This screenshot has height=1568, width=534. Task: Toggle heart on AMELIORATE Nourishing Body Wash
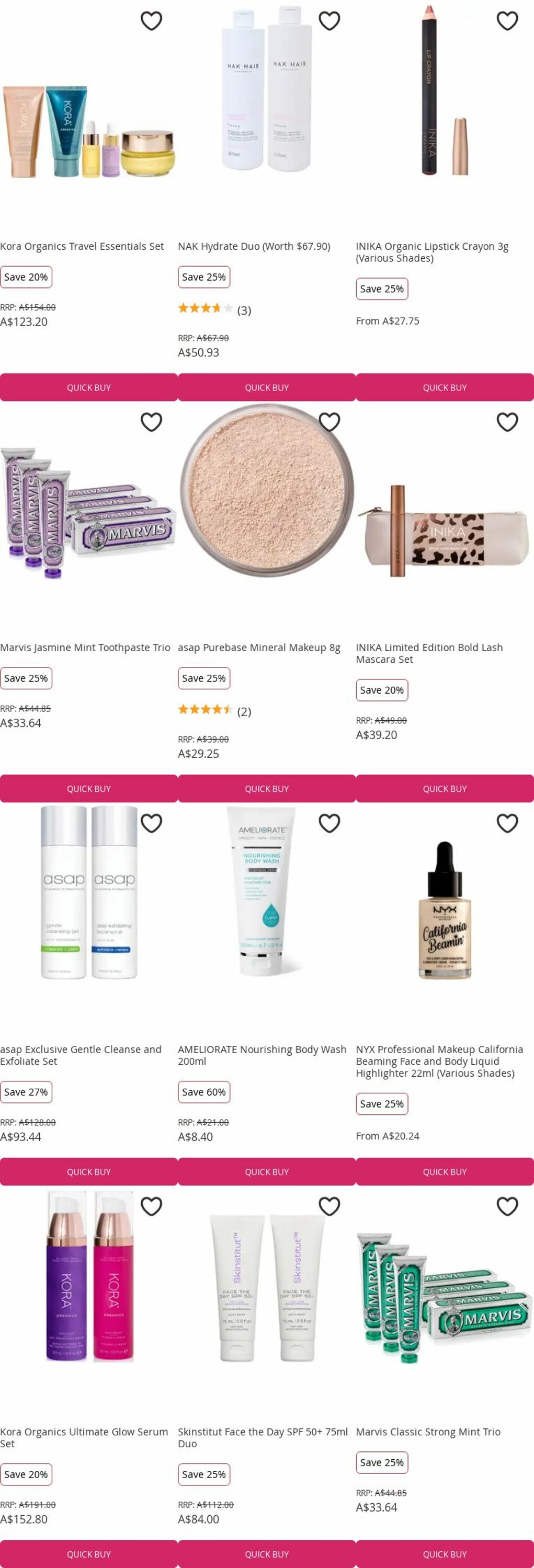coord(329,823)
